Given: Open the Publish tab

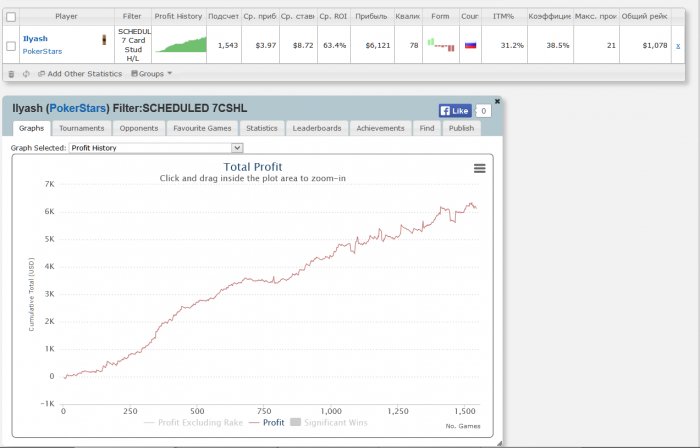Looking at the screenshot, I should click(x=461, y=129).
